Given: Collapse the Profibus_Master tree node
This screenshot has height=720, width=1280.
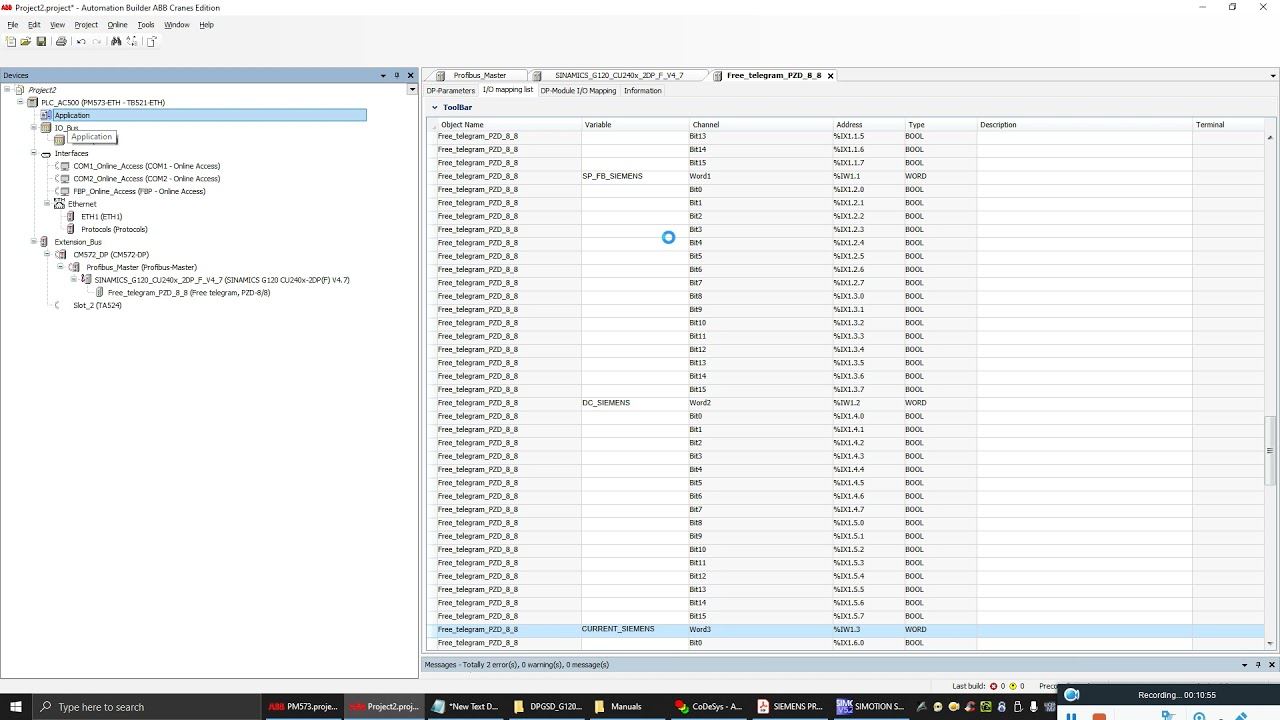Looking at the screenshot, I should click(x=61, y=267).
